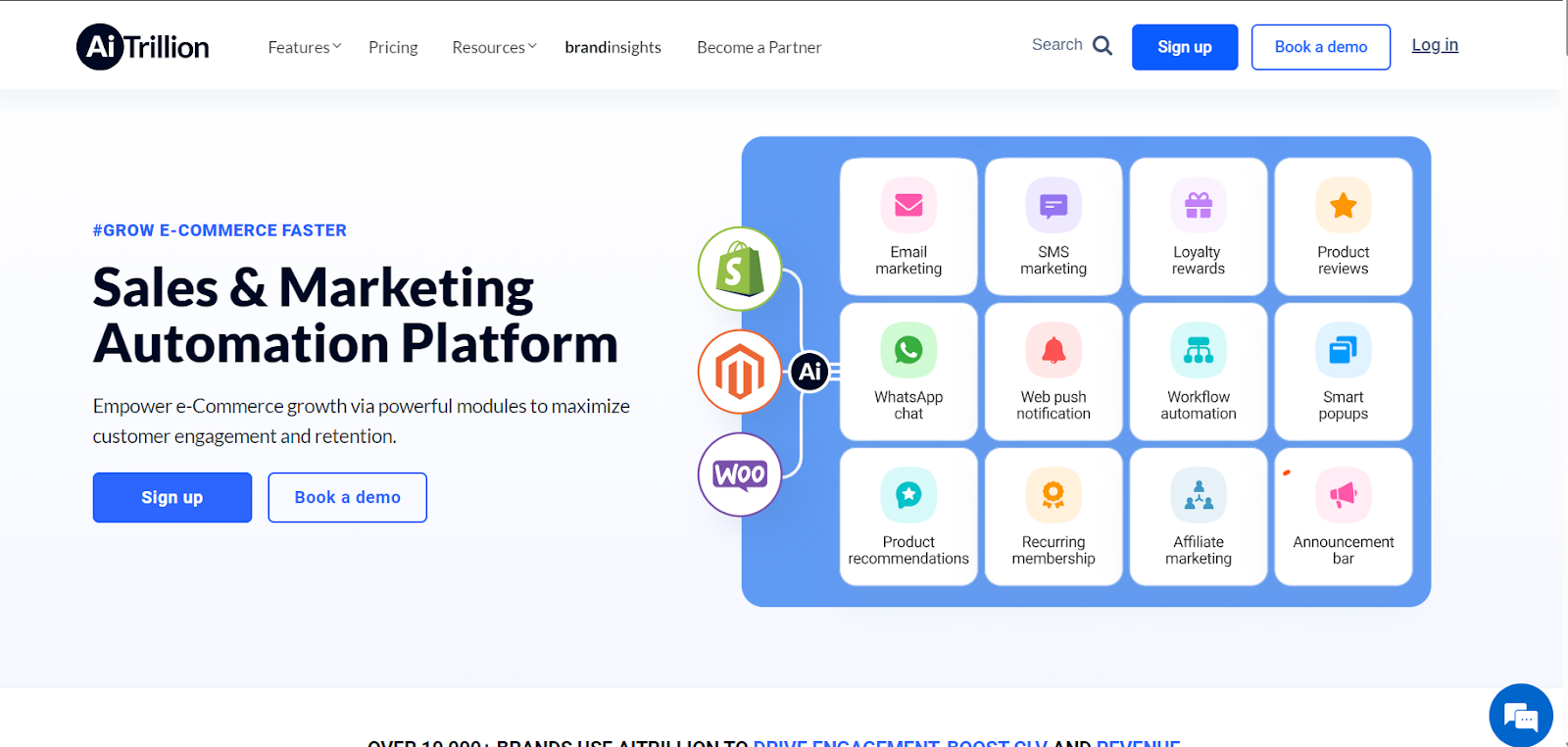Select the Affiliate marketing icon
1568x747 pixels.
click(1199, 495)
